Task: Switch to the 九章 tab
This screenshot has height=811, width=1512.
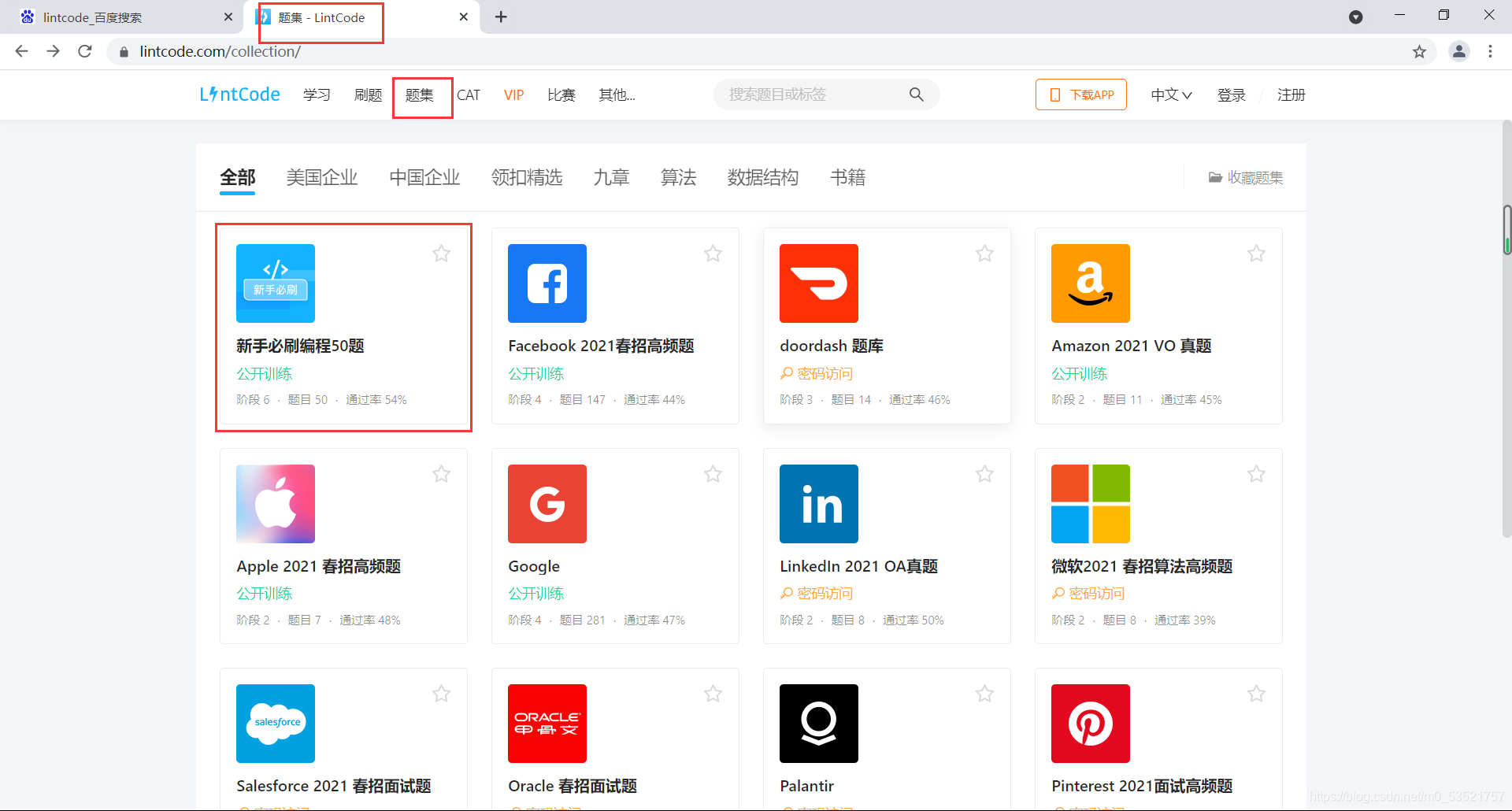Action: 612,178
